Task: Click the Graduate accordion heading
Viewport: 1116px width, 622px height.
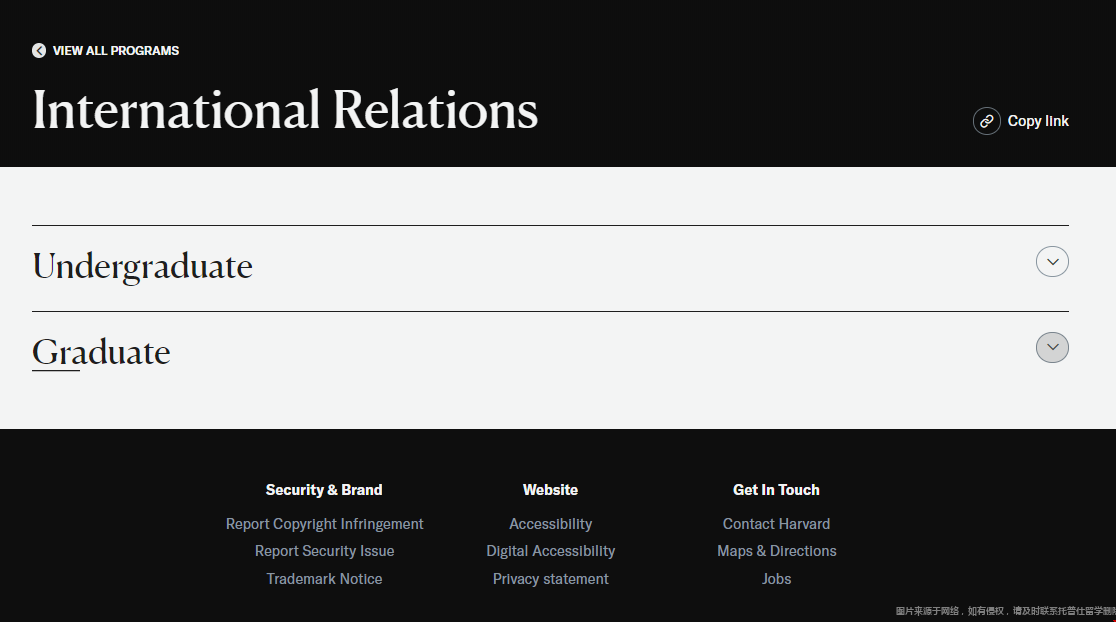Action: point(101,353)
